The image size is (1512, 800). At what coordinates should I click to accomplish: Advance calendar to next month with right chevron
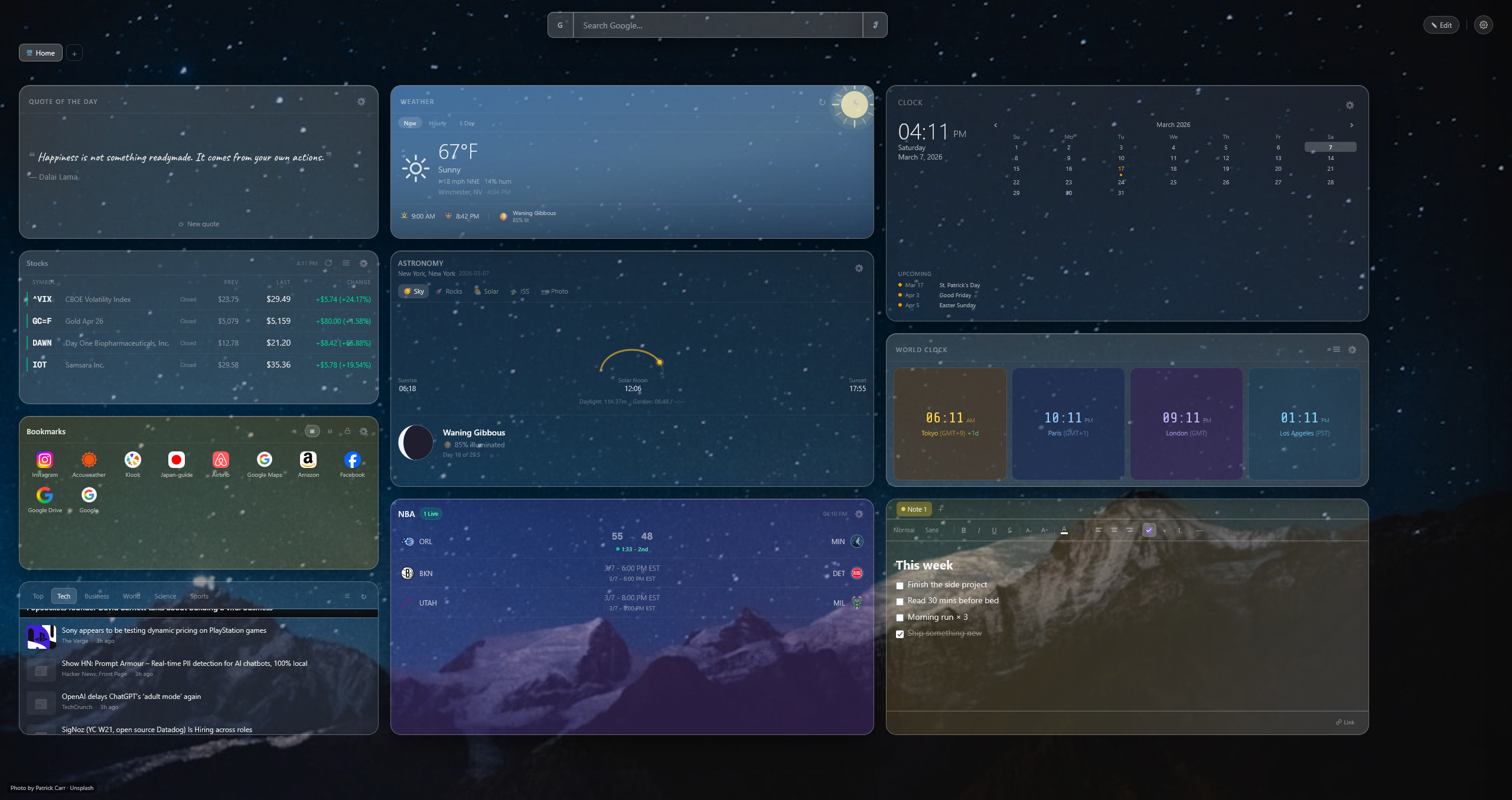(1351, 125)
